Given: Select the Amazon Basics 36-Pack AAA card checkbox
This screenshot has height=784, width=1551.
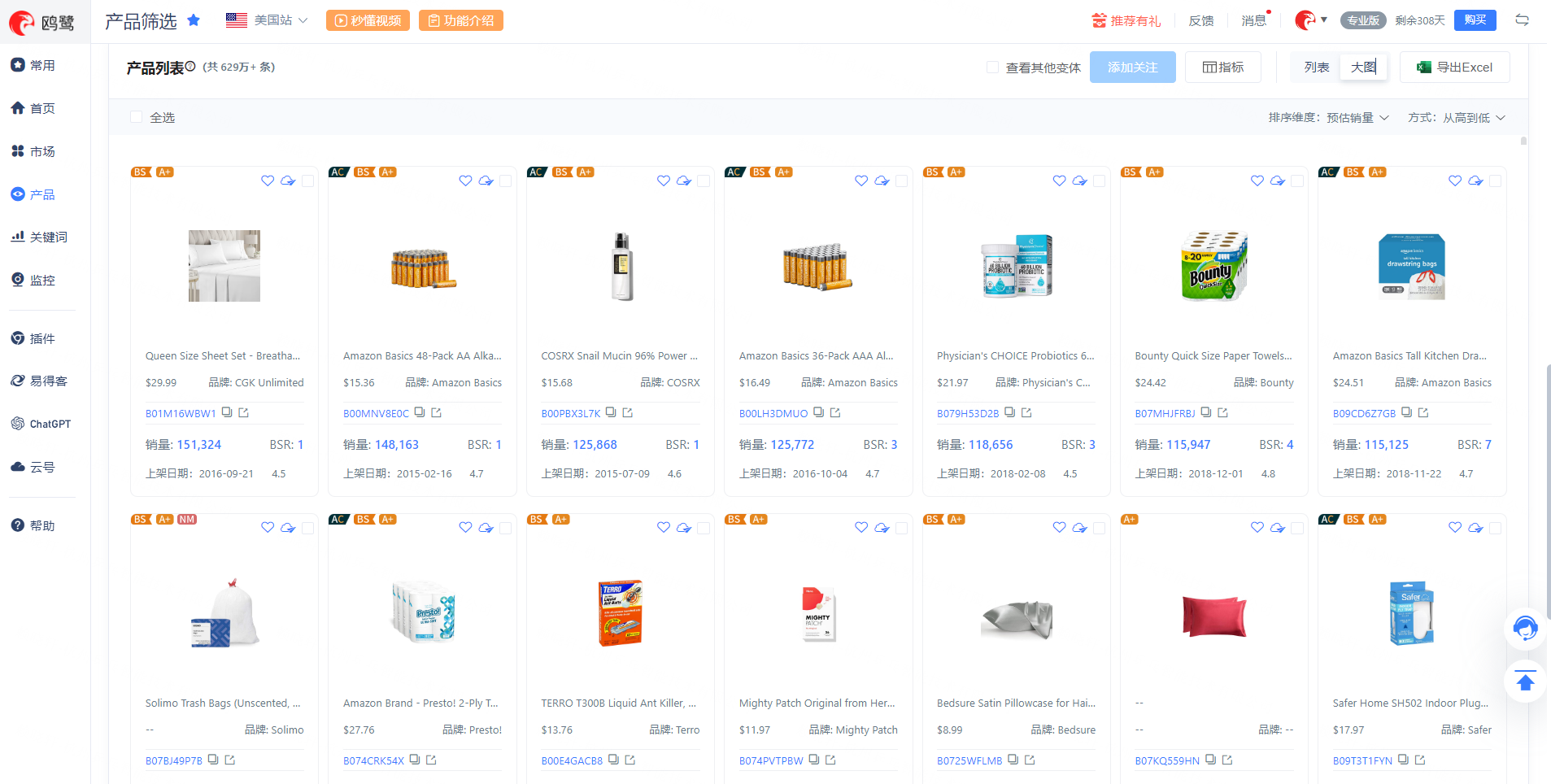Looking at the screenshot, I should (x=902, y=181).
